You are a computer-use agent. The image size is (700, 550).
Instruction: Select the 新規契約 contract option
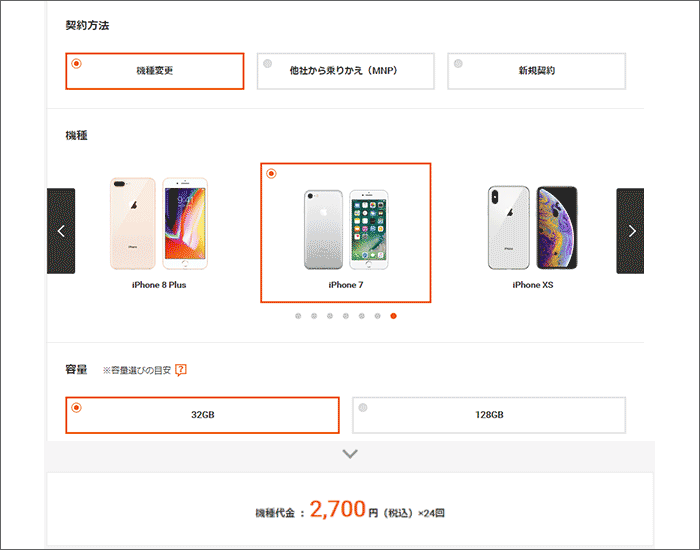537,71
